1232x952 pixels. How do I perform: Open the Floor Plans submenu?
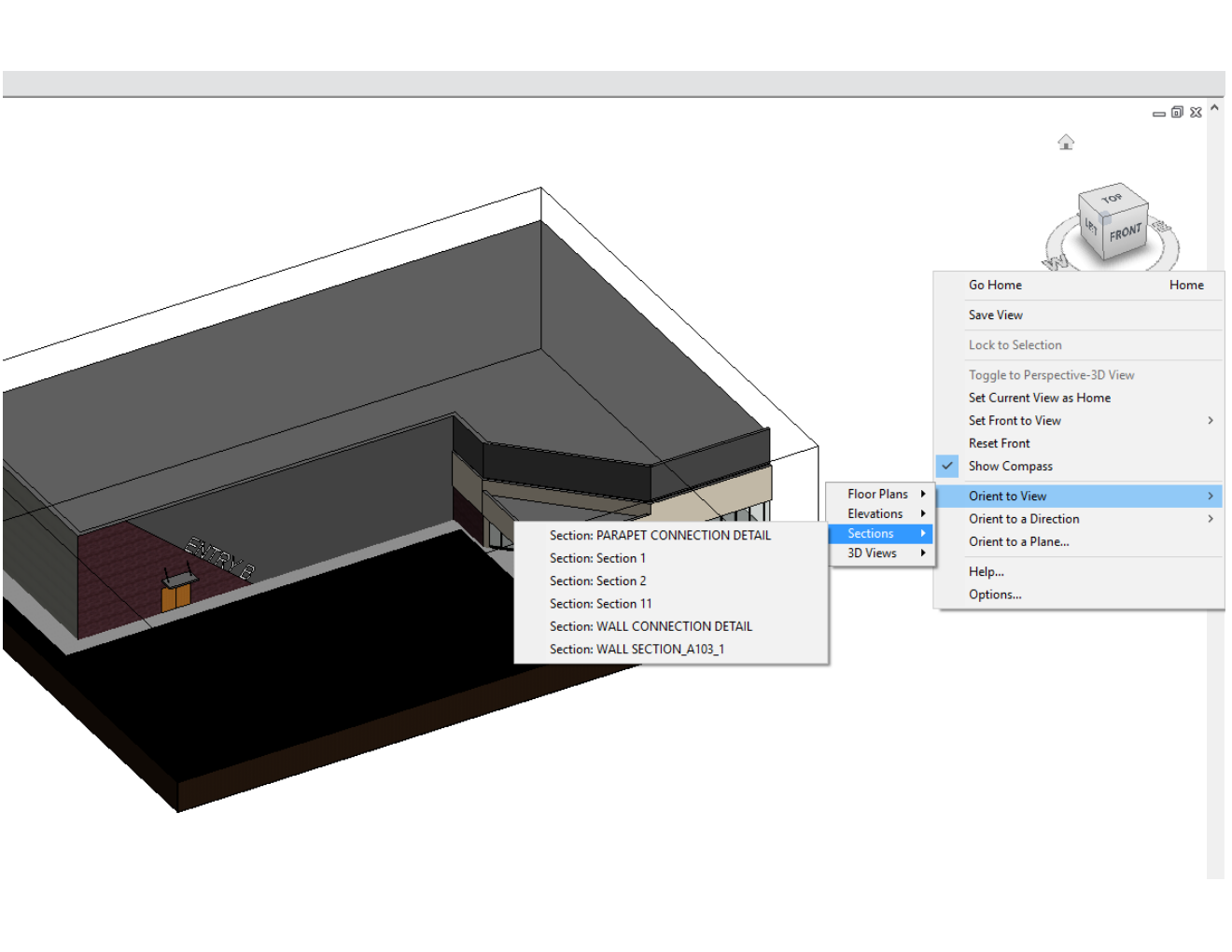(880, 494)
